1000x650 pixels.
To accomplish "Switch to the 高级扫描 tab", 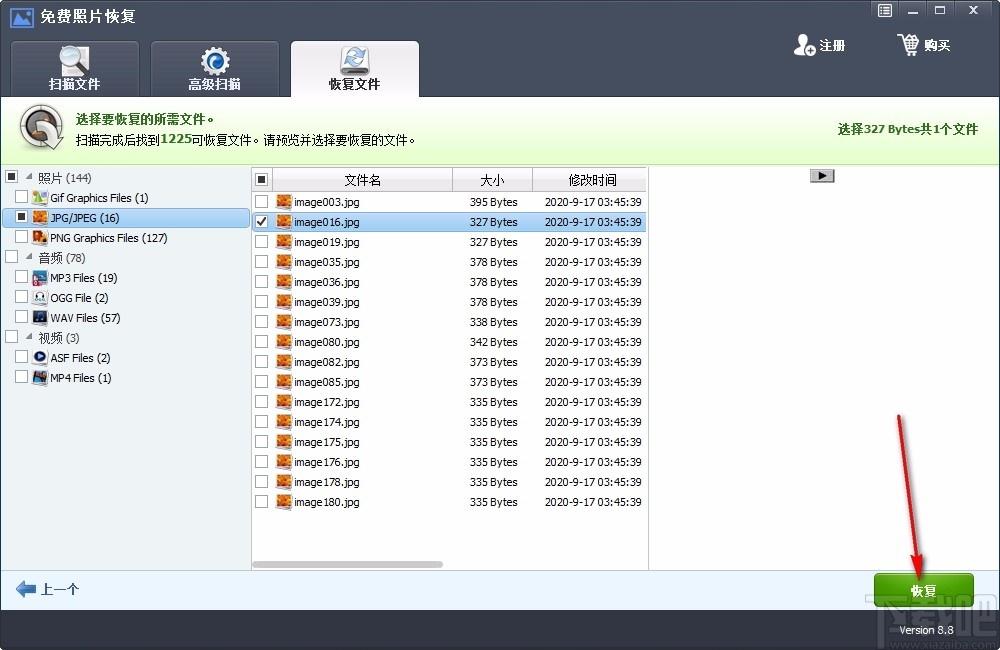I will pos(214,69).
